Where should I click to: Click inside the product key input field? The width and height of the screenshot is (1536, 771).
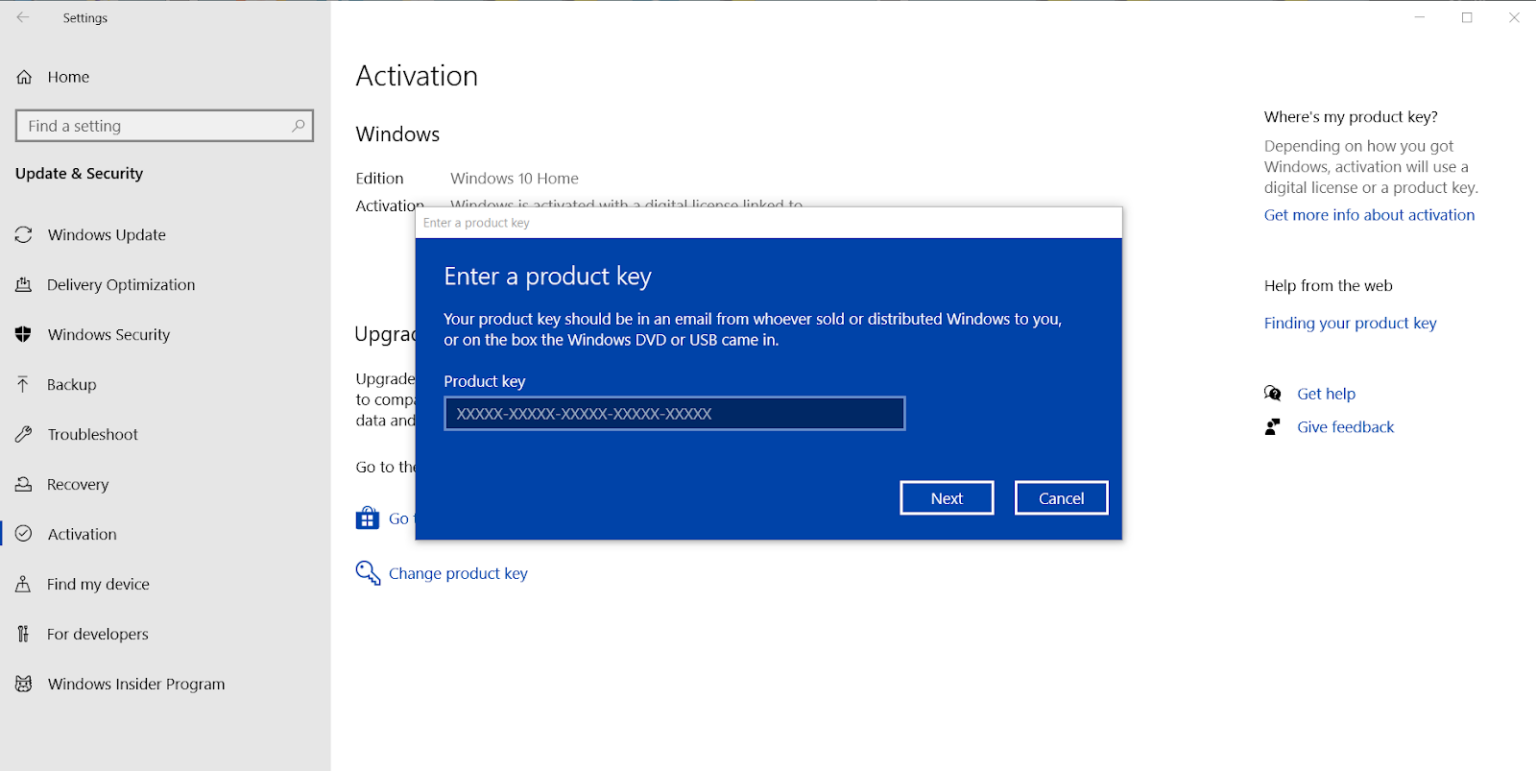coord(674,413)
